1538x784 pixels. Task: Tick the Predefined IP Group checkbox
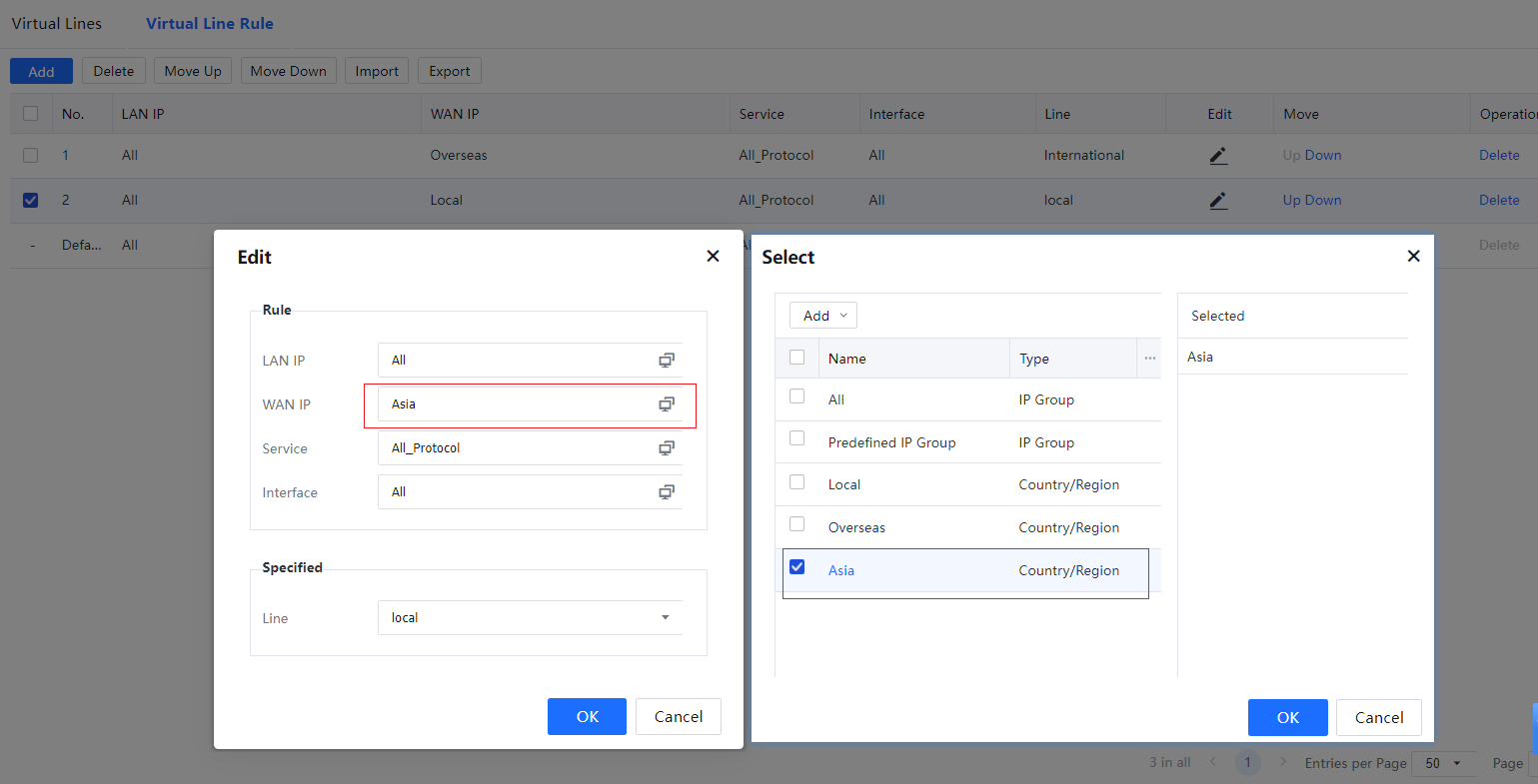797,438
